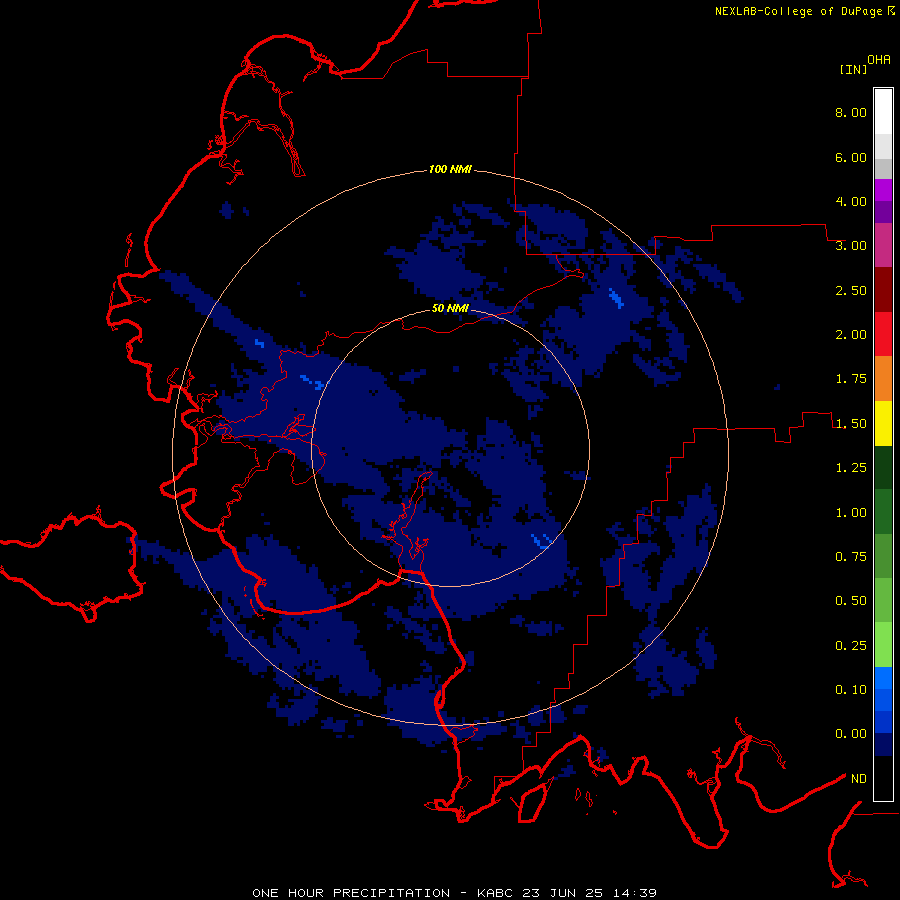Viewport: 900px width, 900px height.
Task: Click the 2.50 legend value
Action: coord(851,290)
